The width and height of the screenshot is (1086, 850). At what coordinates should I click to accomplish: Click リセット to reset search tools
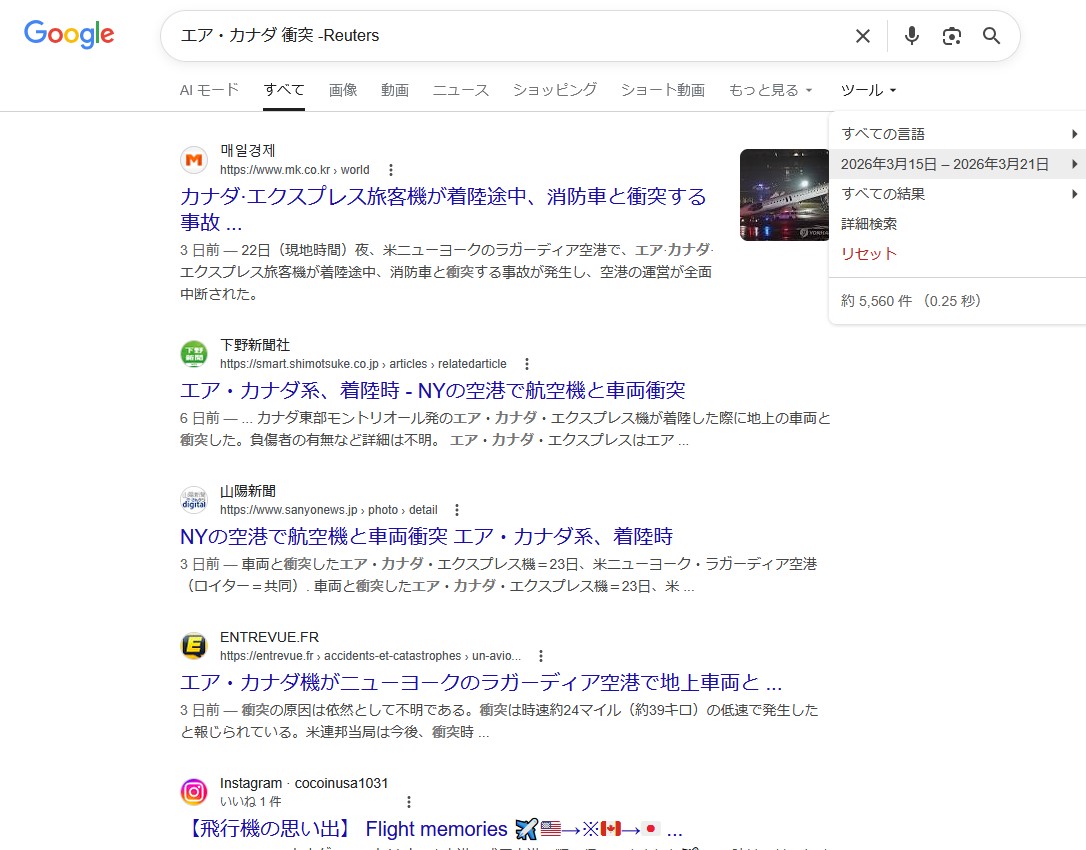pos(869,254)
